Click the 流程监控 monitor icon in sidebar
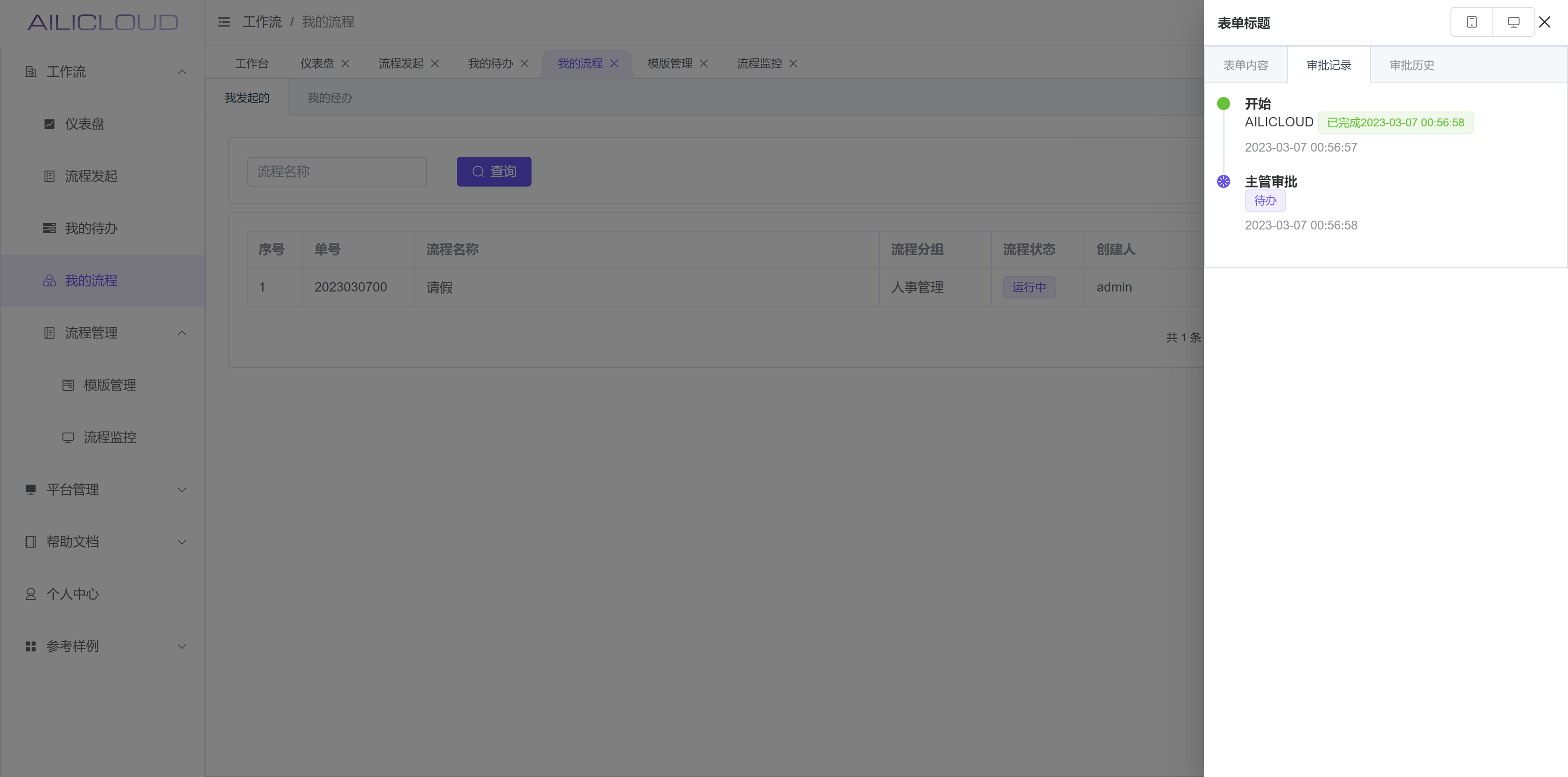This screenshot has width=1568, height=777. click(x=68, y=437)
